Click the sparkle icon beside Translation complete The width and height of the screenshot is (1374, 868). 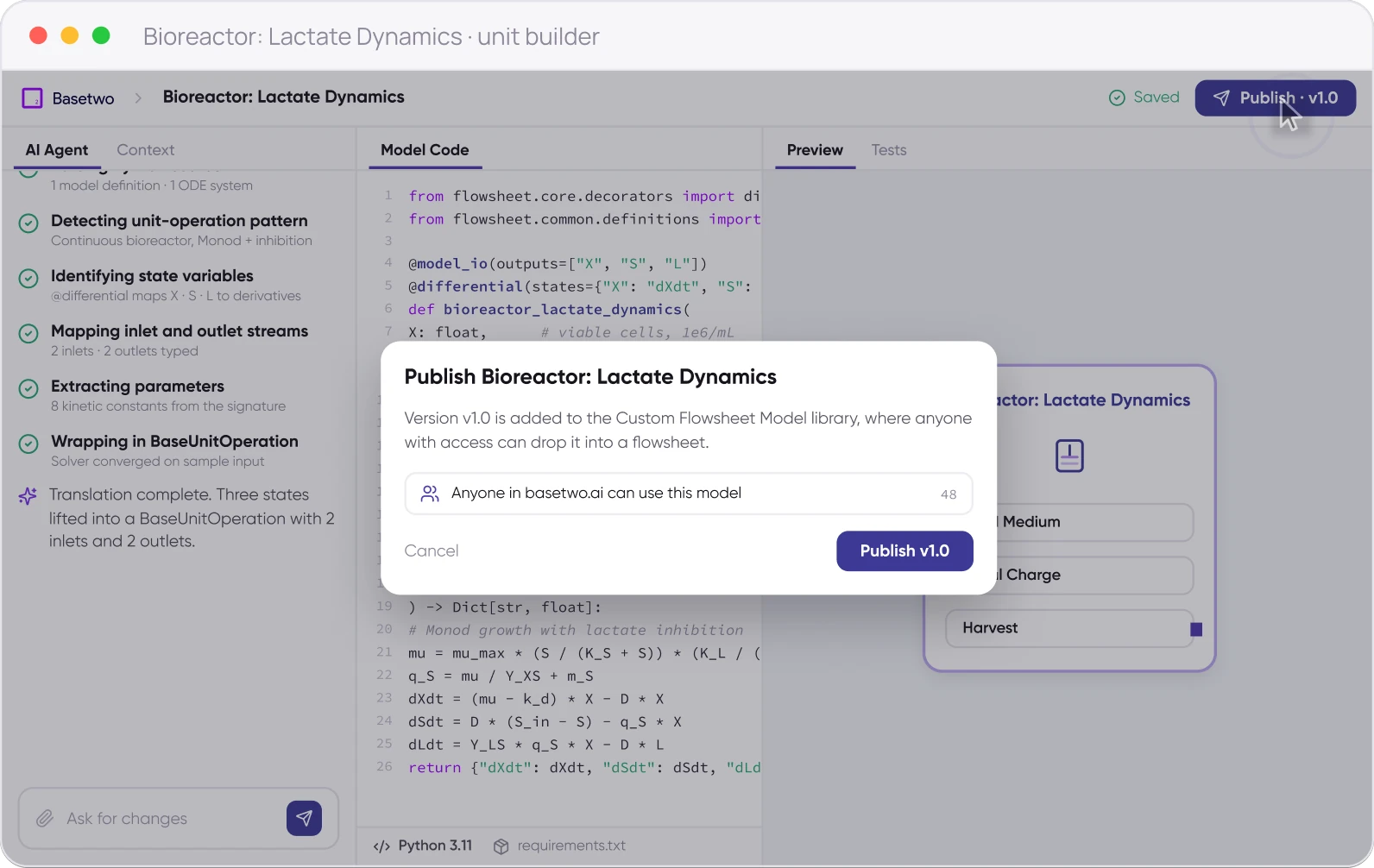[28, 496]
